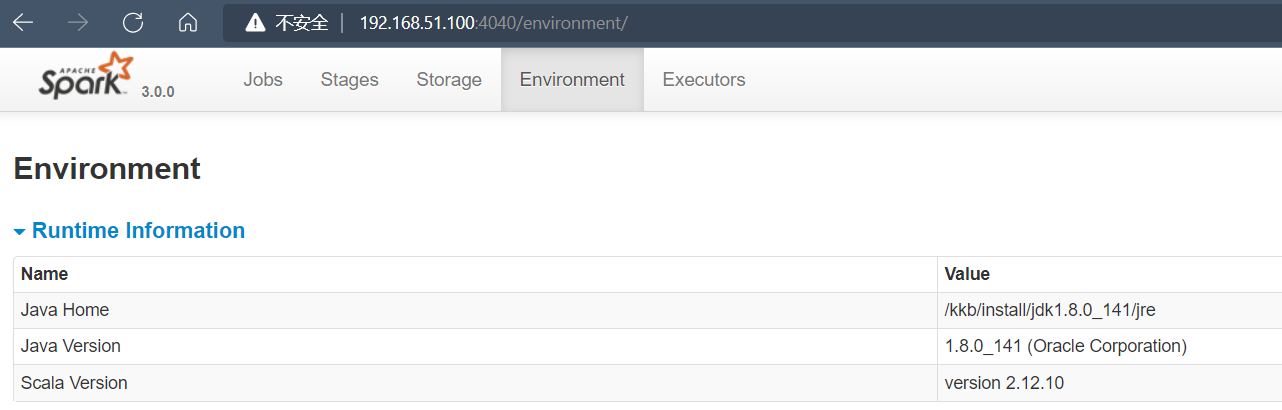Go to the browser home page
1282x410 pixels.
point(187,22)
